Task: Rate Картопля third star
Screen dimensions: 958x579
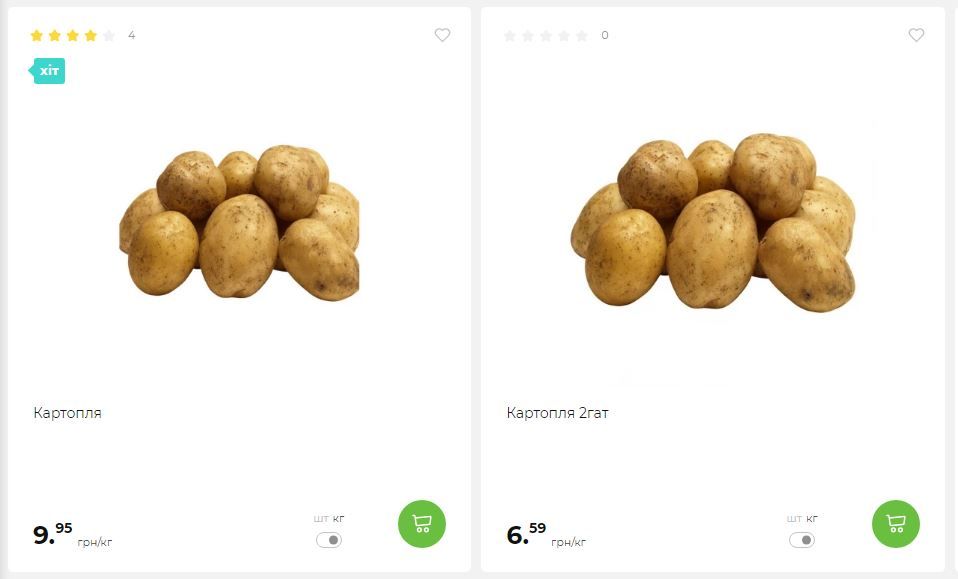Action: click(73, 35)
